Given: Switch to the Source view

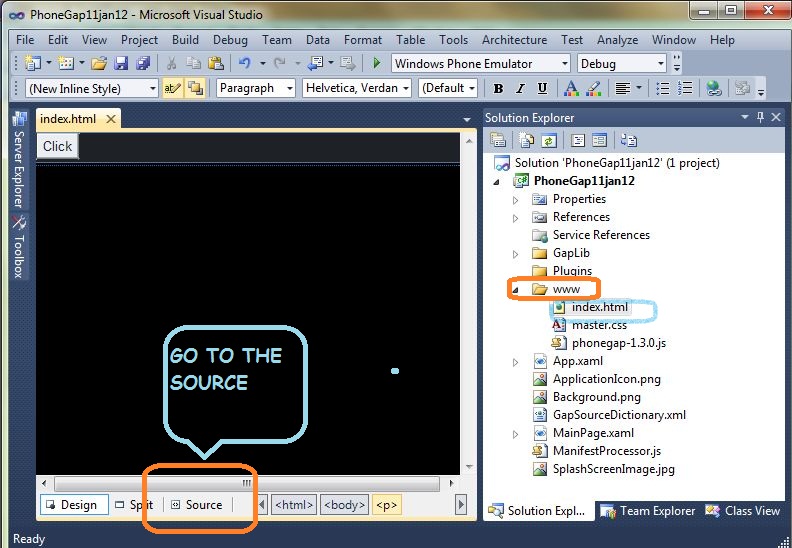Looking at the screenshot, I should click(197, 505).
